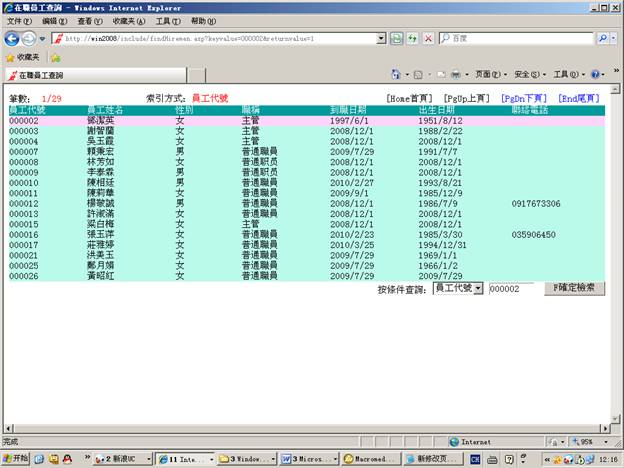Expand the address bar history dropdown
Image resolution: width=624 pixels, height=468 pixels.
pyautogui.click(x=382, y=38)
